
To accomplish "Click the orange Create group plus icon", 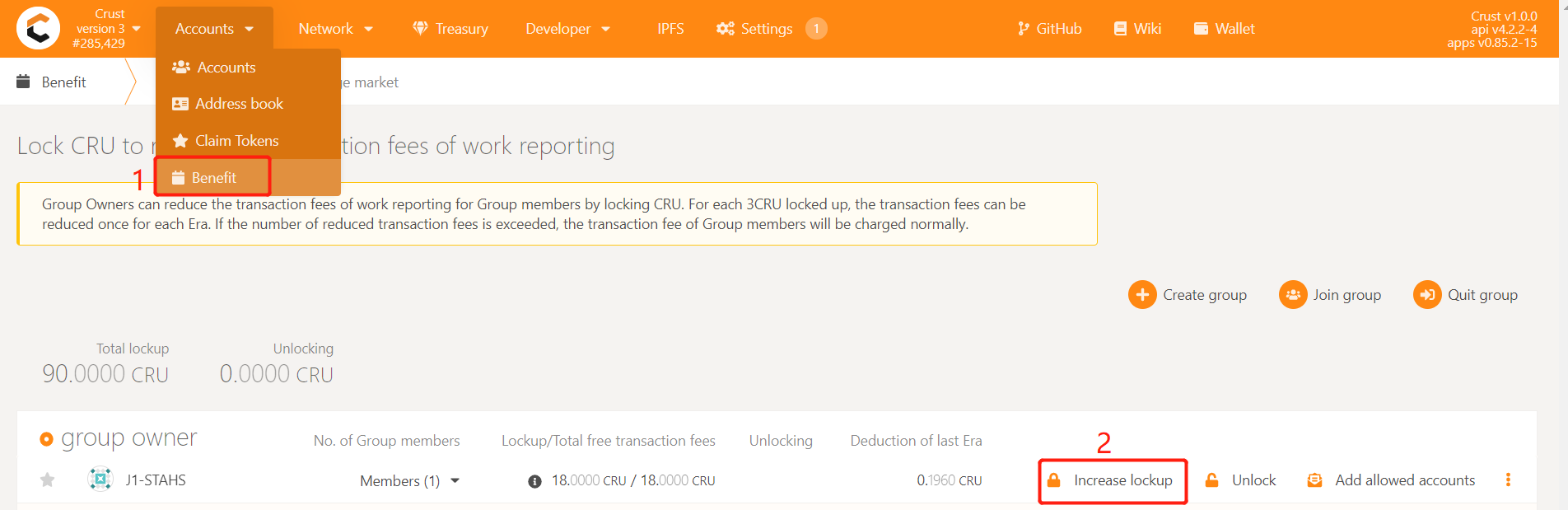I will pyautogui.click(x=1142, y=295).
